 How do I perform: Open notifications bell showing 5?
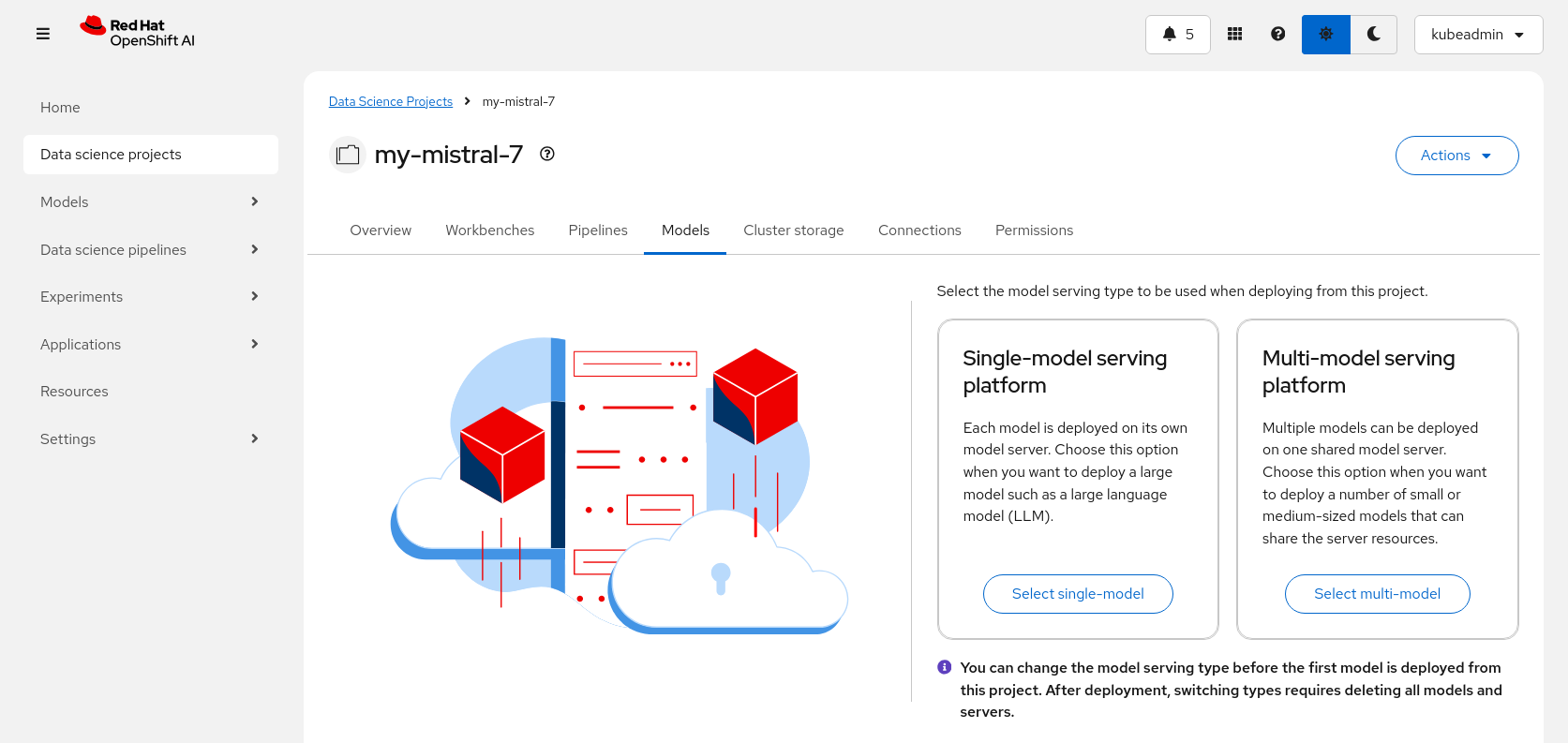coord(1178,35)
